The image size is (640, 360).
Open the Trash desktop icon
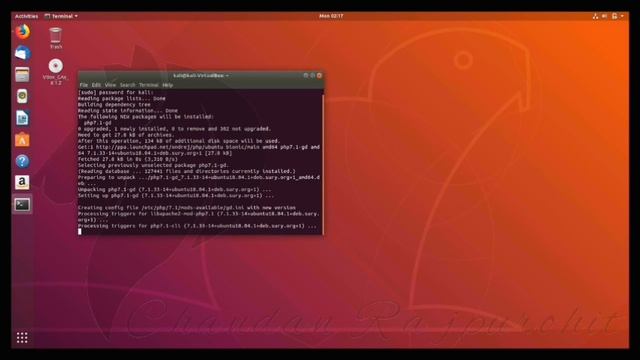pyautogui.click(x=56, y=38)
